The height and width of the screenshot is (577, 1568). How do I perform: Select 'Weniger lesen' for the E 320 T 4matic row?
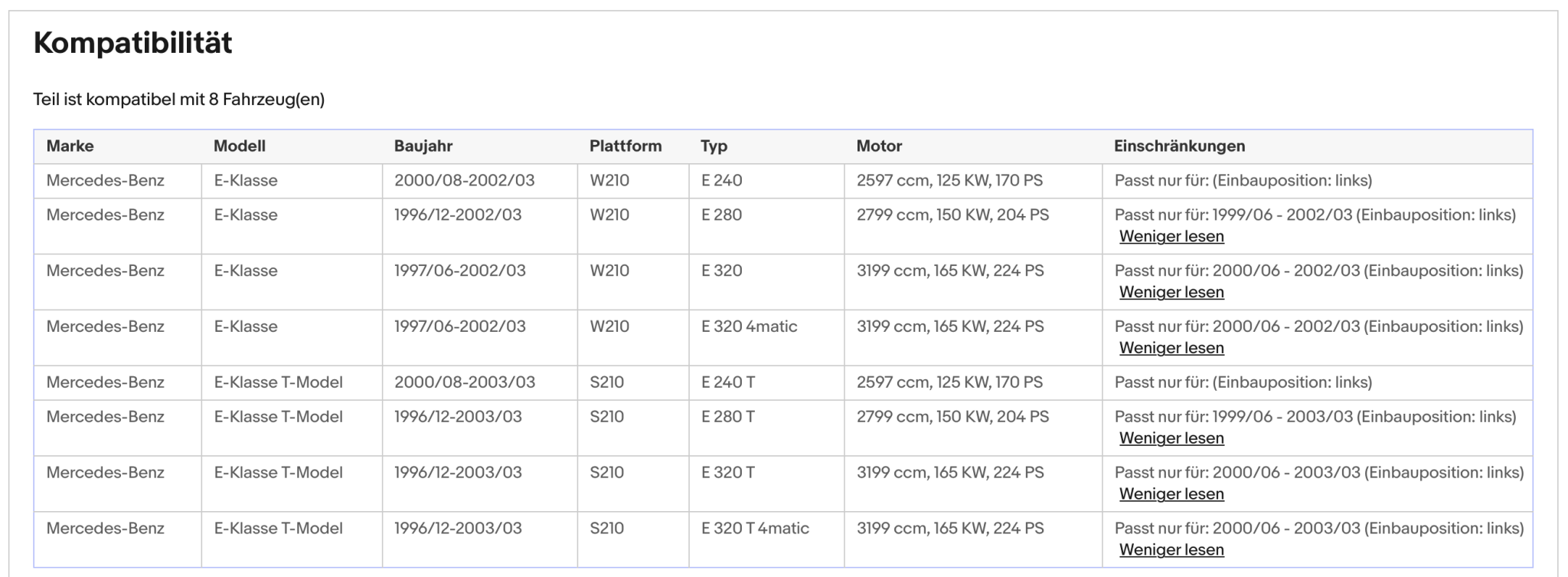point(1171,550)
